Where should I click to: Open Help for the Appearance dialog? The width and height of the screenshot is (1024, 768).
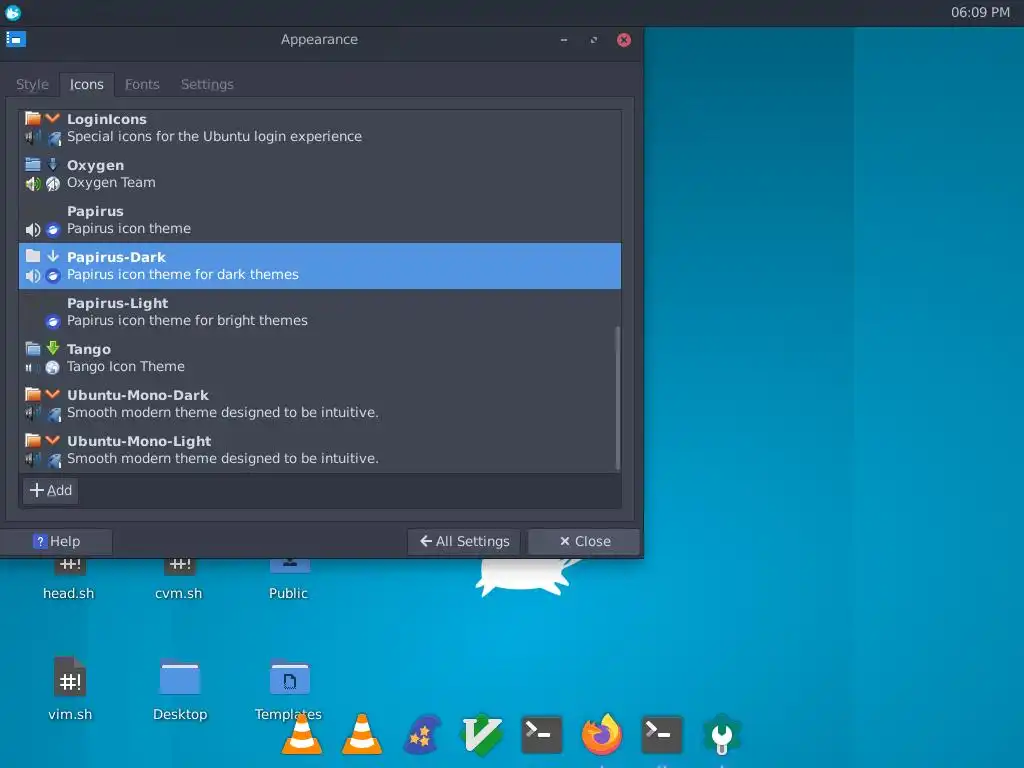[x=56, y=541]
